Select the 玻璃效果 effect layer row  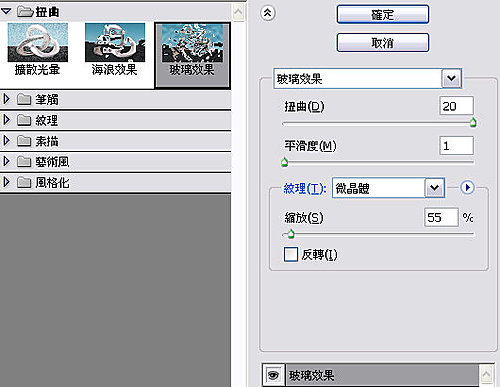coord(382,375)
